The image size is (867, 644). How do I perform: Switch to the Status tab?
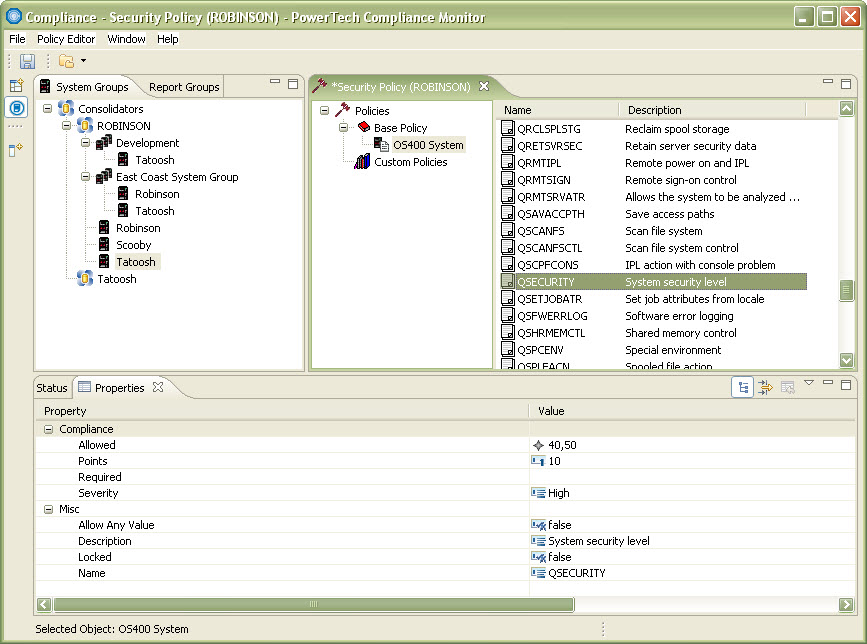(51, 388)
